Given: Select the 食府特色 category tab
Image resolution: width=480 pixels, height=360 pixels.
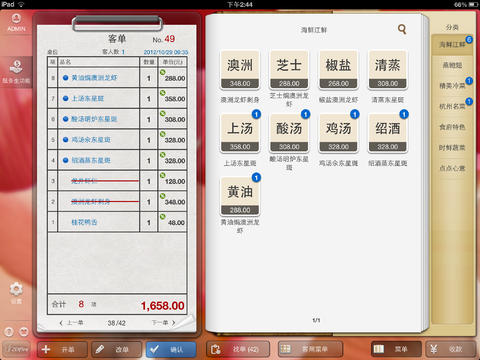Looking at the screenshot, I should tap(452, 127).
